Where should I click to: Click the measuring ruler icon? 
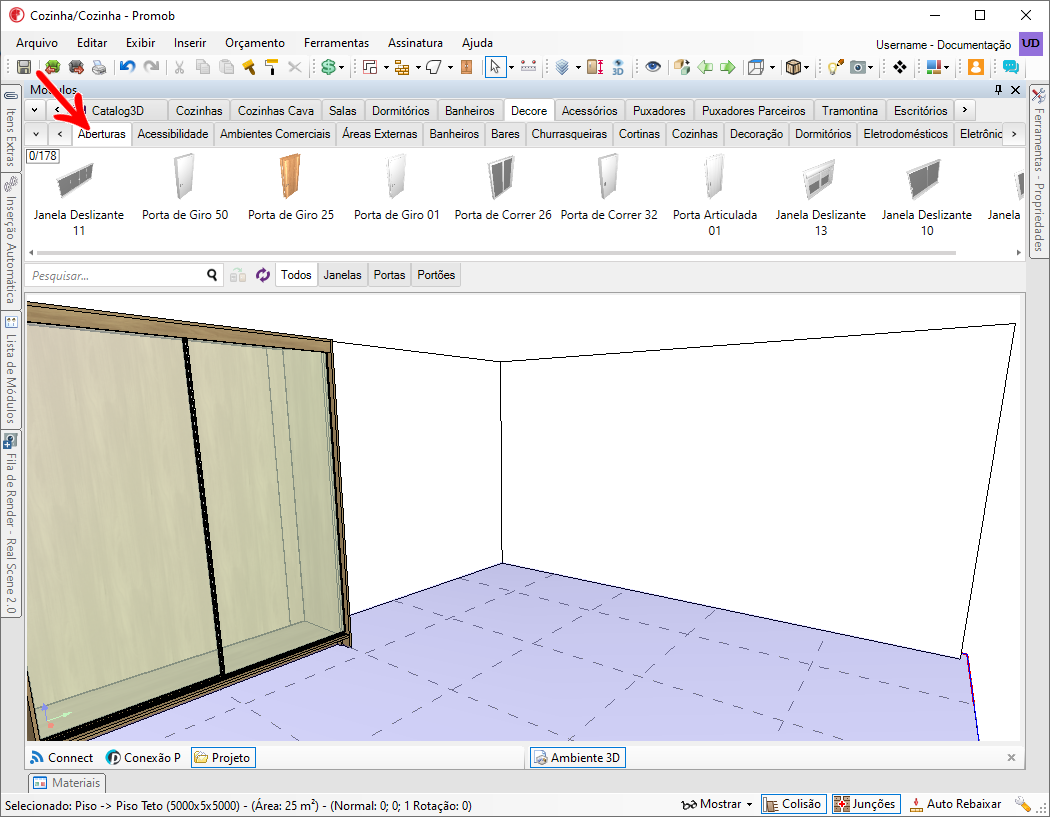(x=528, y=67)
